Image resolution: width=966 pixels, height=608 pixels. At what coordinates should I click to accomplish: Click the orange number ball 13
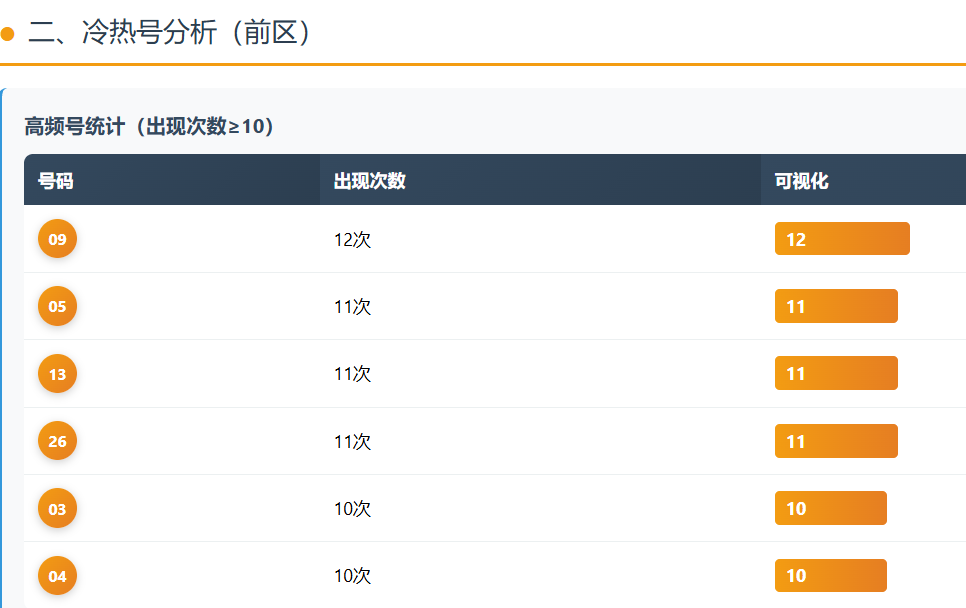coord(57,374)
